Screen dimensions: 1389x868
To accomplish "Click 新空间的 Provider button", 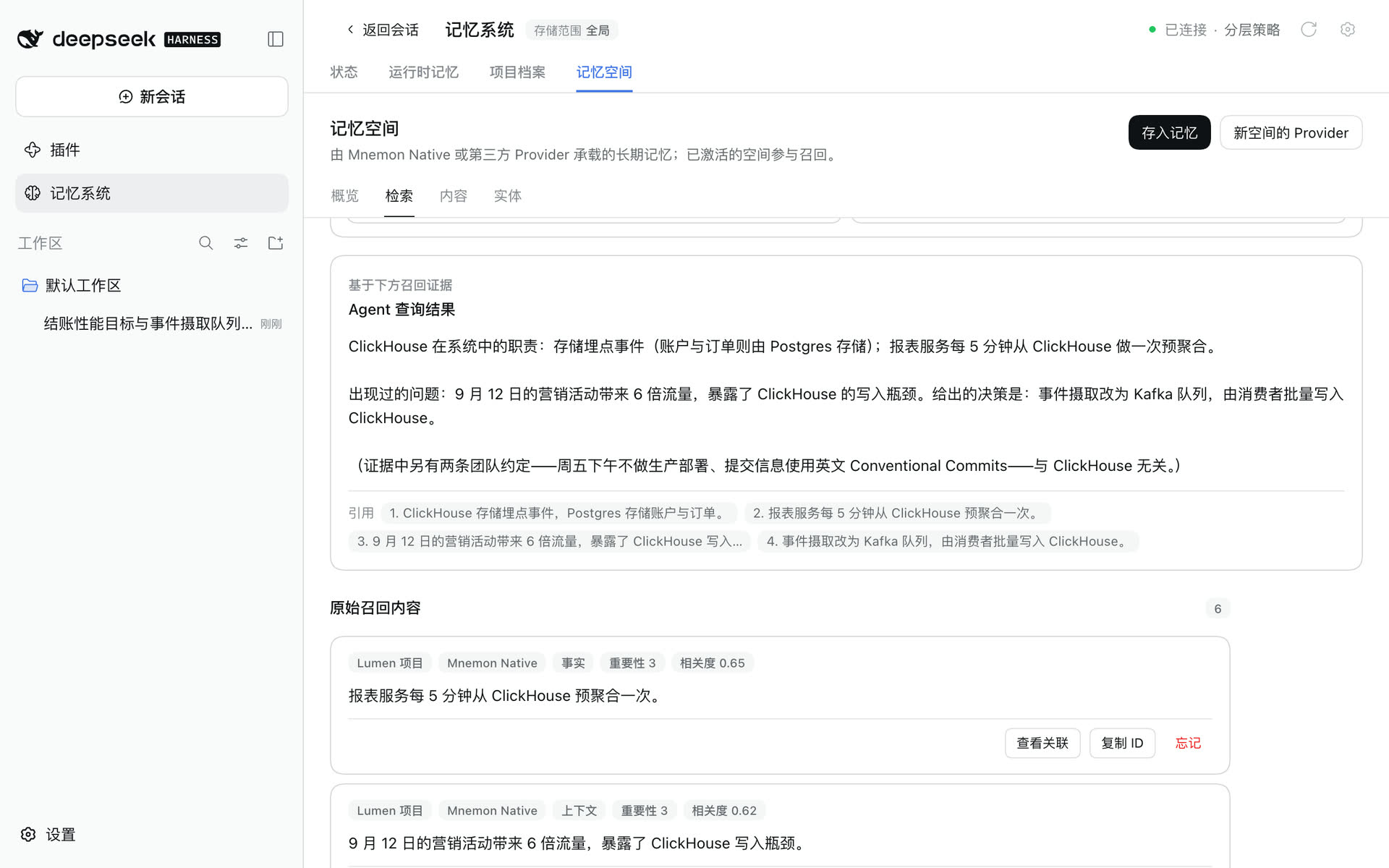I will (x=1291, y=133).
